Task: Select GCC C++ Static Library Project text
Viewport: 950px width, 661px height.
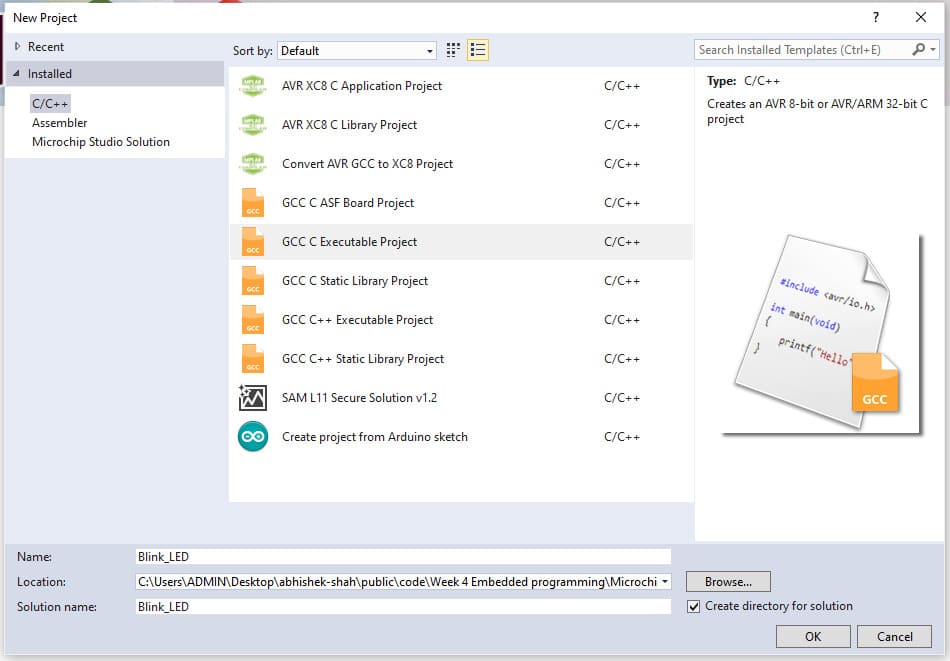Action: pos(363,359)
